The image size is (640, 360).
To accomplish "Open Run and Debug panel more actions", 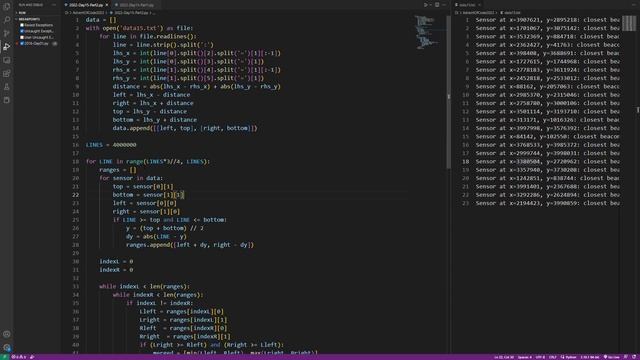I will [53, 5].
